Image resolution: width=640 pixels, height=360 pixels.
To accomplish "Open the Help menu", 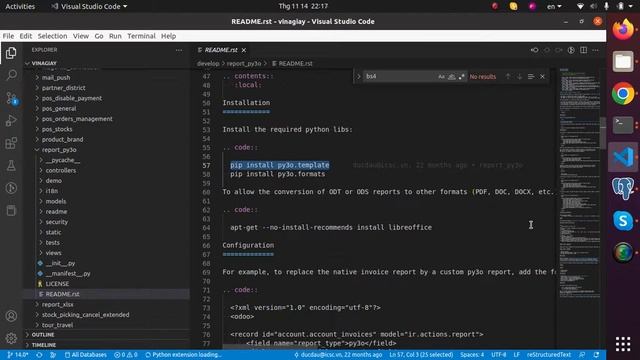I will click(x=168, y=36).
